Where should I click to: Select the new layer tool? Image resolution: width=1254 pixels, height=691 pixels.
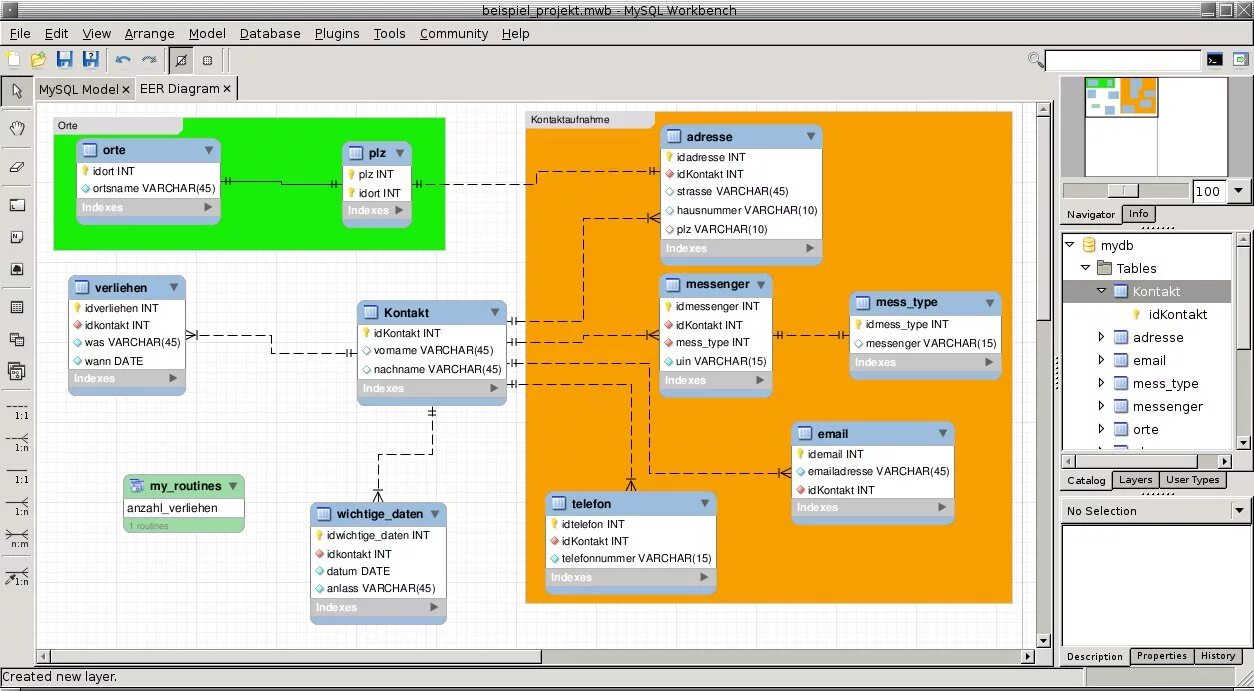pyautogui.click(x=17, y=205)
